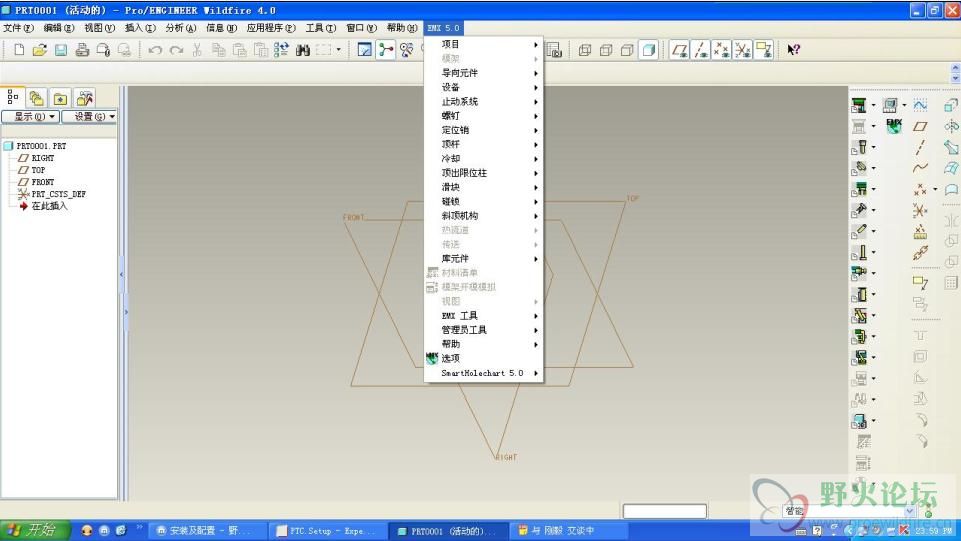The image size is (961, 541).
Task: Click the What's This help cursor icon
Action: coord(794,50)
